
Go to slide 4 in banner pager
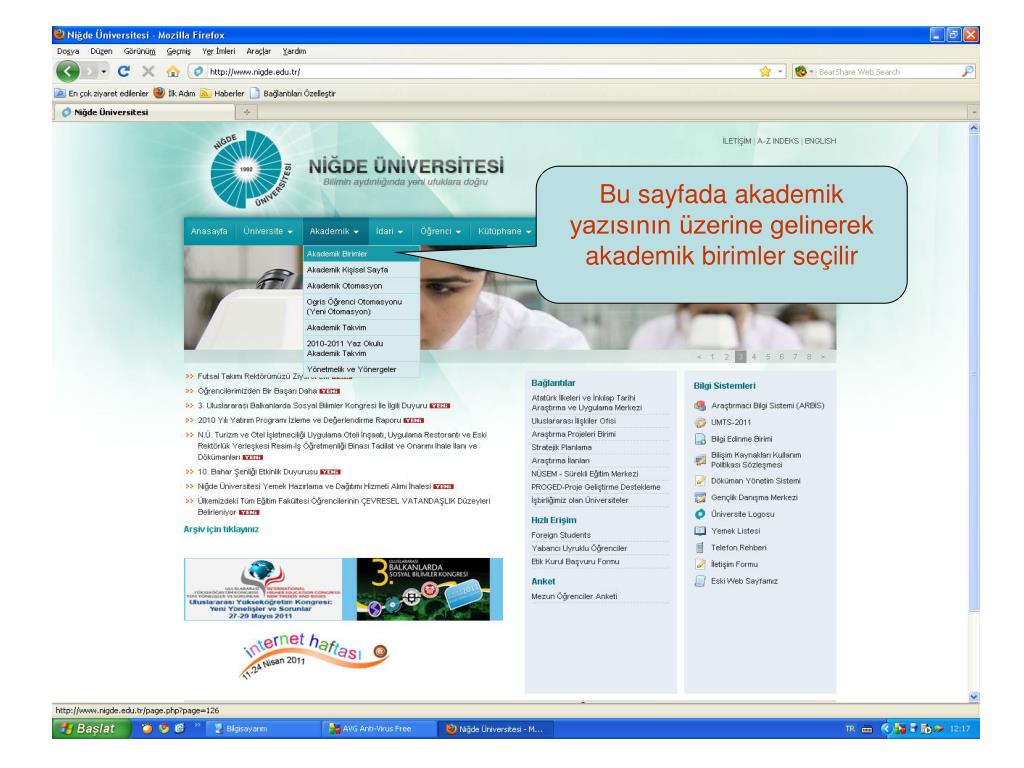[x=754, y=357]
